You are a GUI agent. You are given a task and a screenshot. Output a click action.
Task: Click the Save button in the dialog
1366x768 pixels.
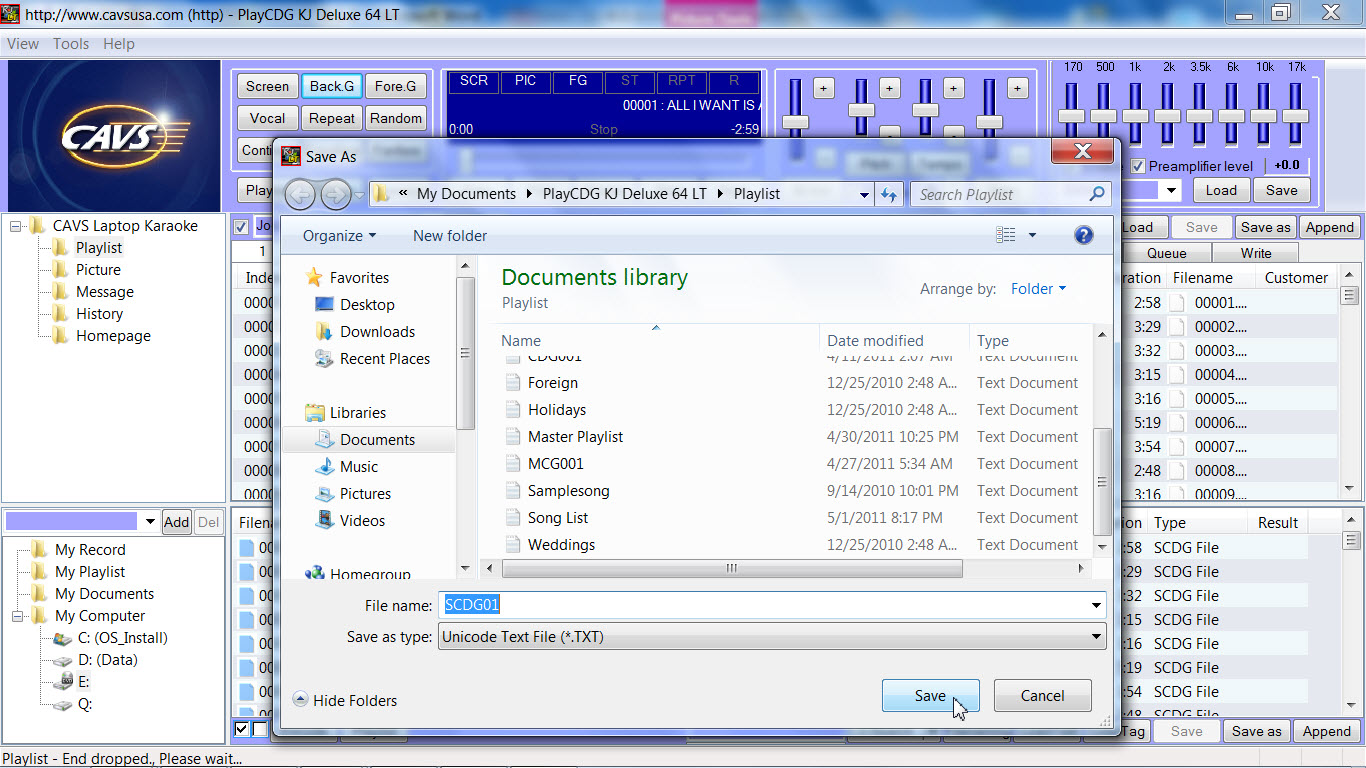930,696
